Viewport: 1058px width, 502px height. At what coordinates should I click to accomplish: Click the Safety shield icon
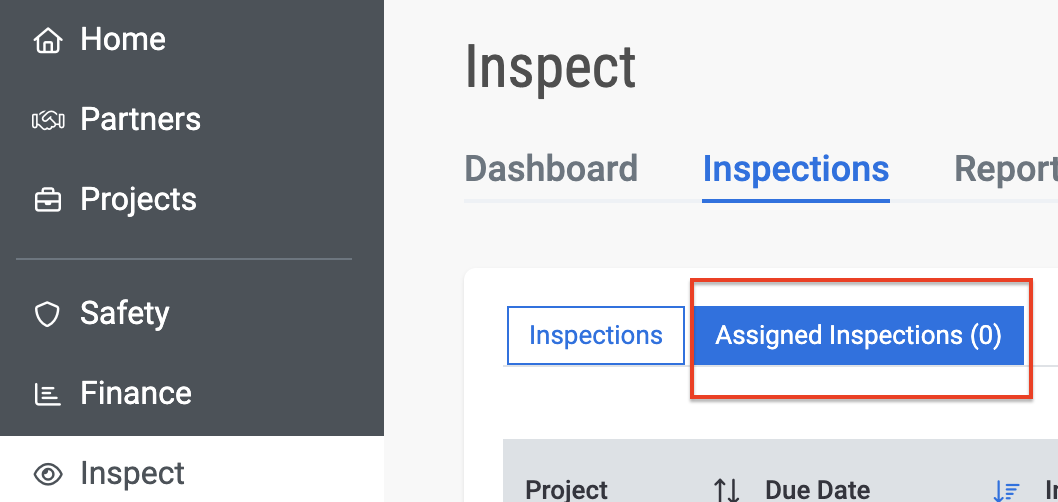(x=47, y=314)
